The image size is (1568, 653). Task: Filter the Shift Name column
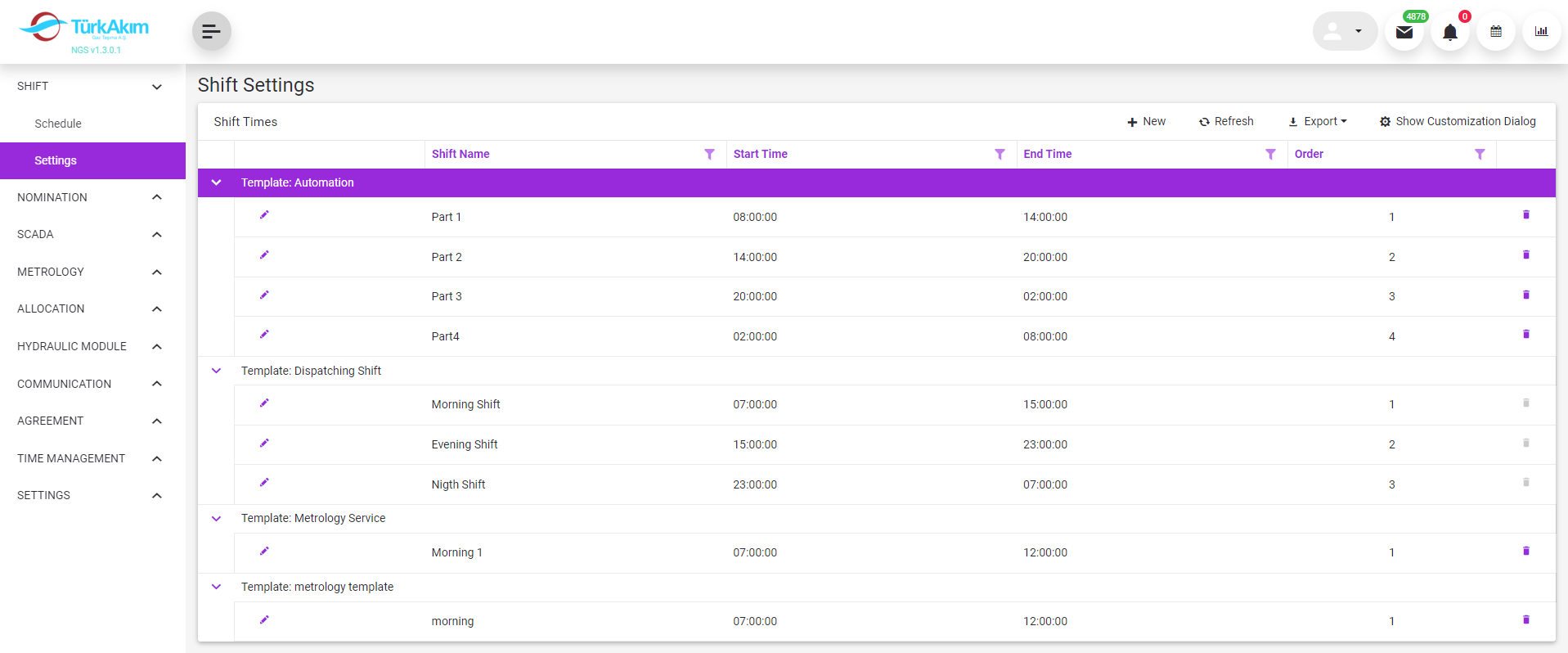pyautogui.click(x=709, y=155)
